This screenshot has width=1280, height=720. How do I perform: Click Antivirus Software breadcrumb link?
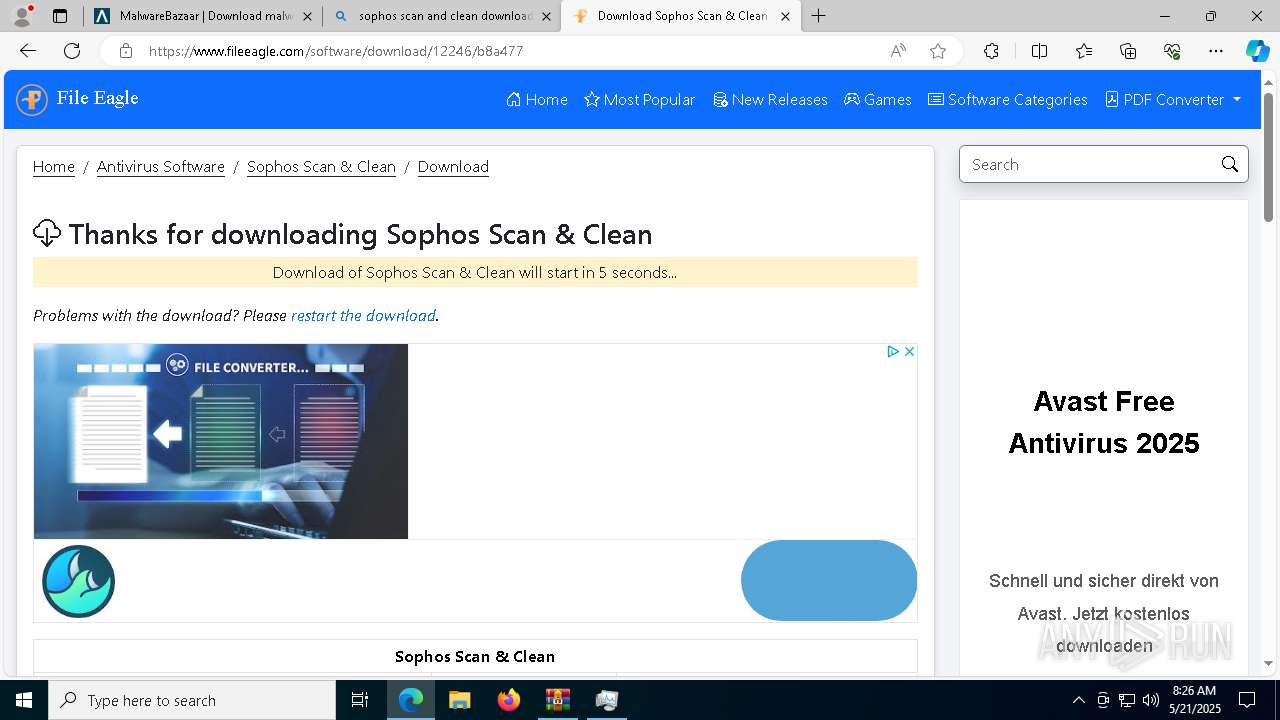[x=161, y=167]
